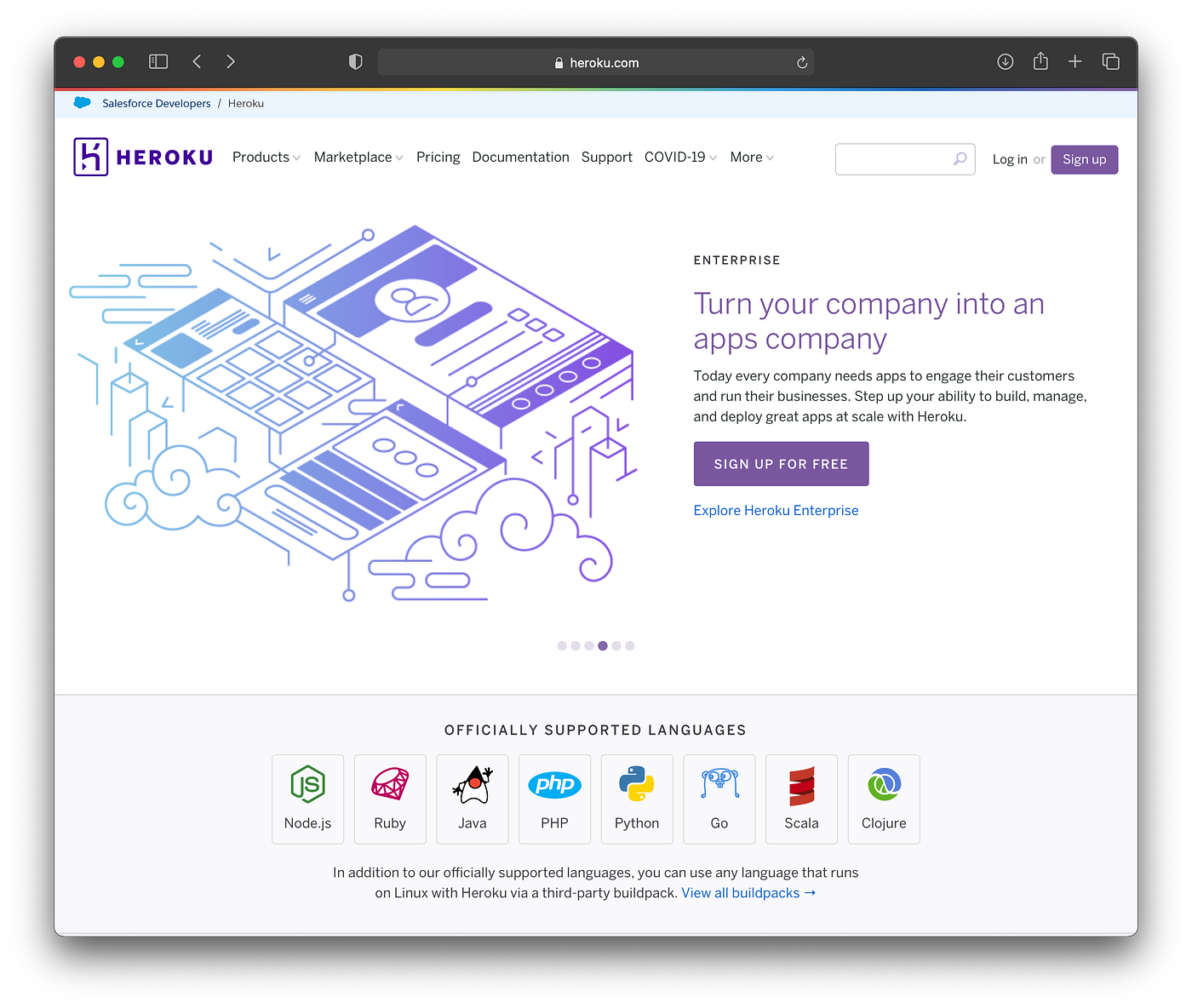The height and width of the screenshot is (1008, 1192).
Task: Select the Java language tile
Action: (x=473, y=799)
